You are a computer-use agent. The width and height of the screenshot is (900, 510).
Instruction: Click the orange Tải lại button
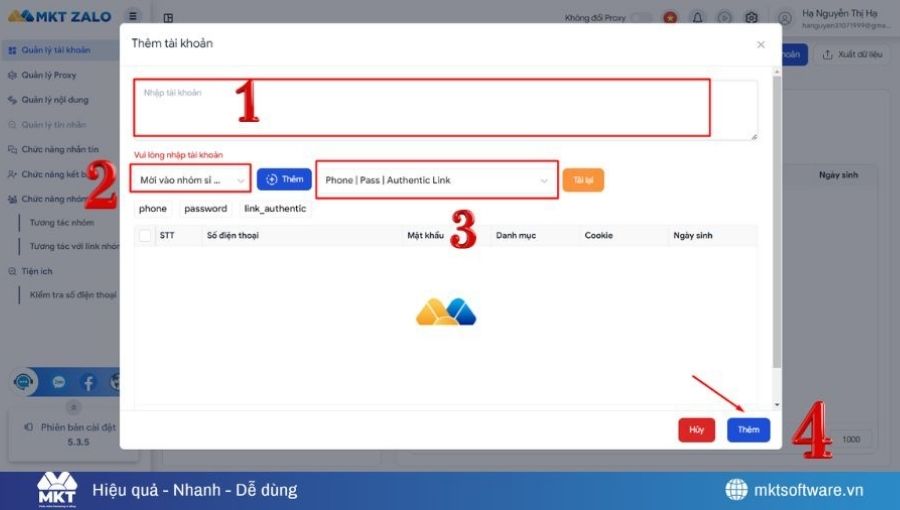coord(583,180)
